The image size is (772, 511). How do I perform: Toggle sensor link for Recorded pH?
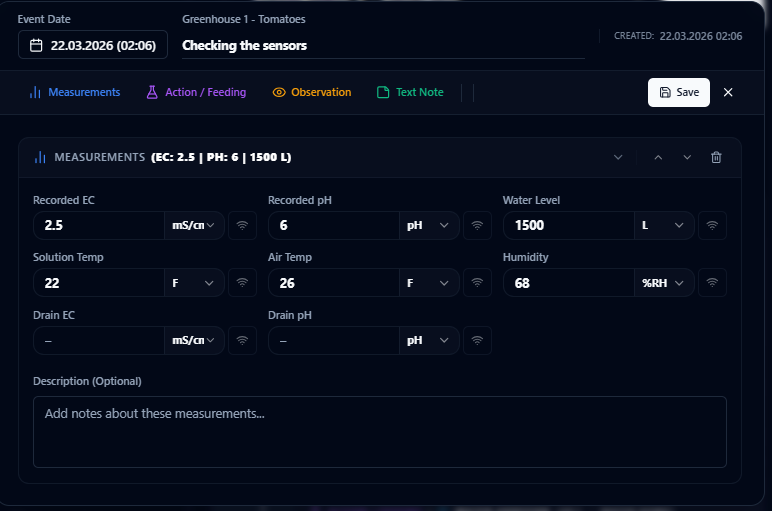[x=477, y=225]
